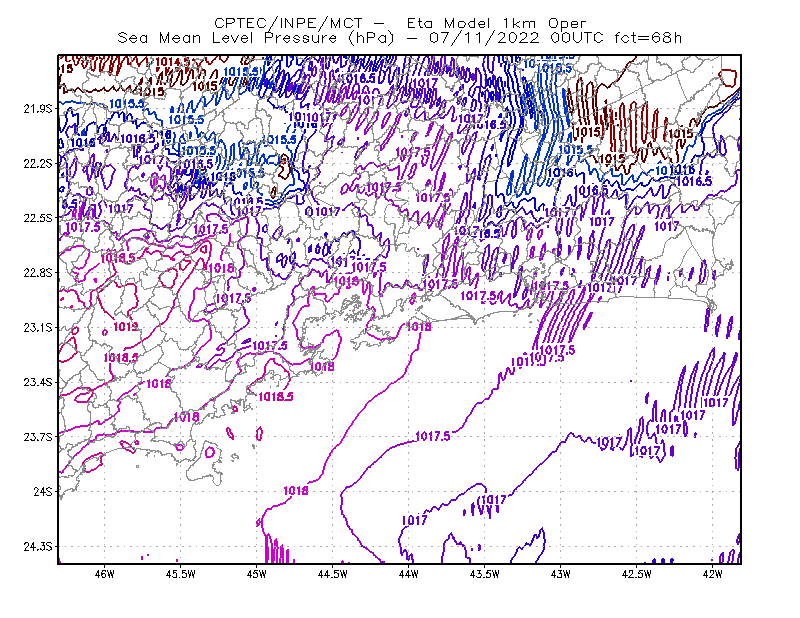Screen dimensions: 800x618
Task: Click the 22.5S latitude axis label
Action: (38, 218)
